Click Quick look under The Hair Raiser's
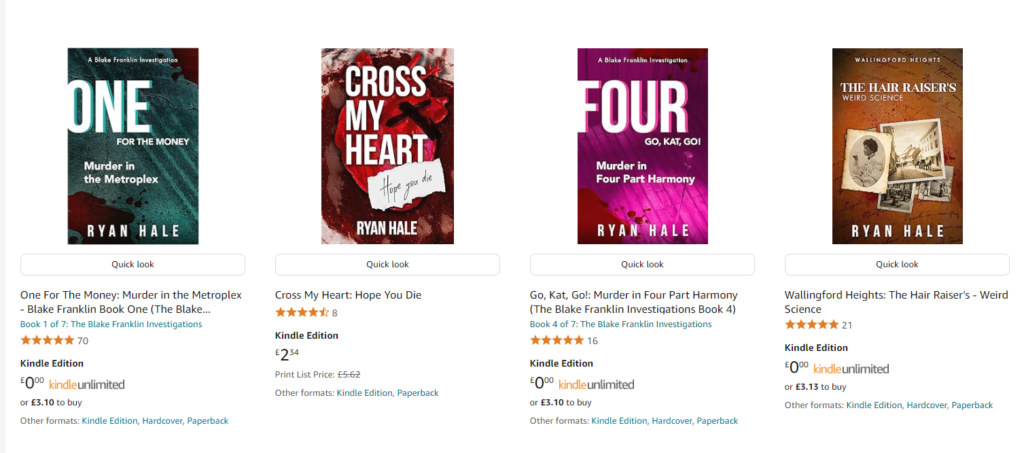 (x=897, y=264)
